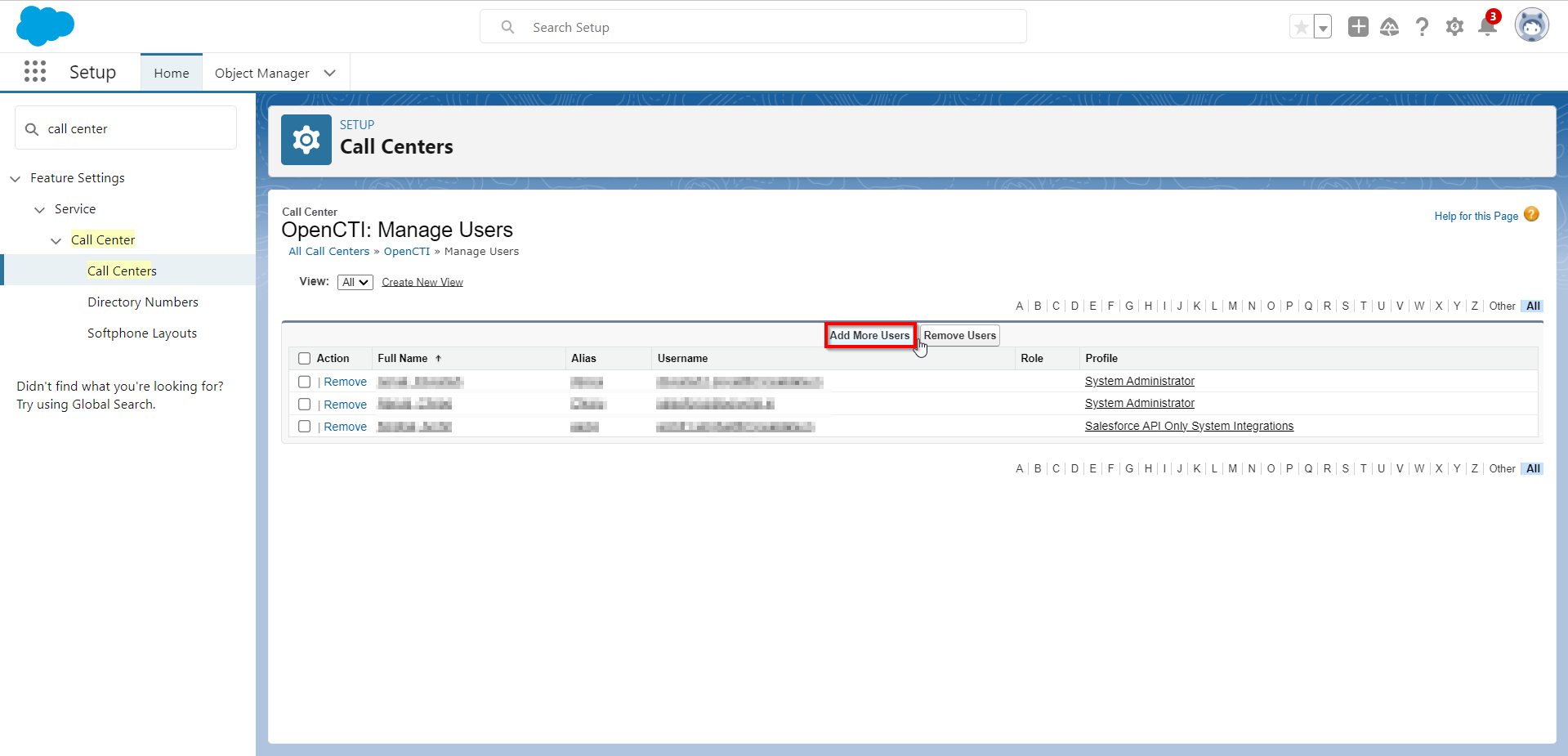This screenshot has height=756, width=1568.
Task: Sort by the Full Name column arrow
Action: pyautogui.click(x=439, y=358)
